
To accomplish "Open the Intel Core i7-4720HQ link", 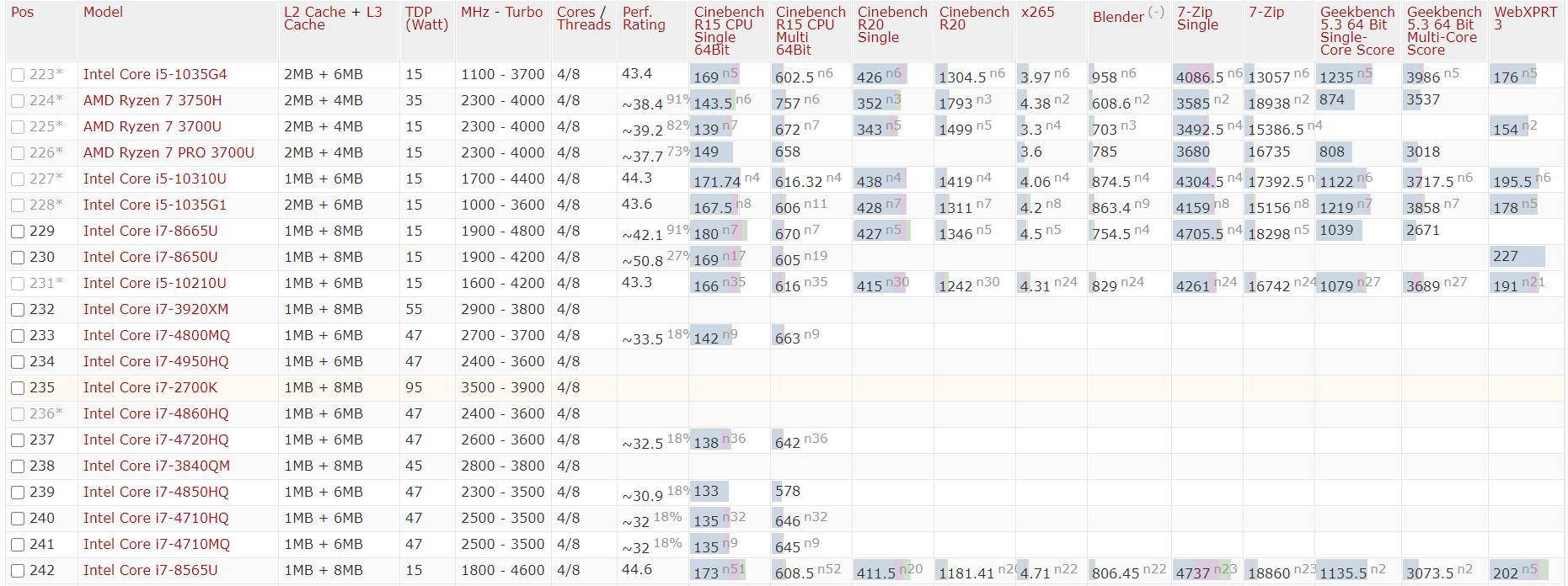I will 156,439.
